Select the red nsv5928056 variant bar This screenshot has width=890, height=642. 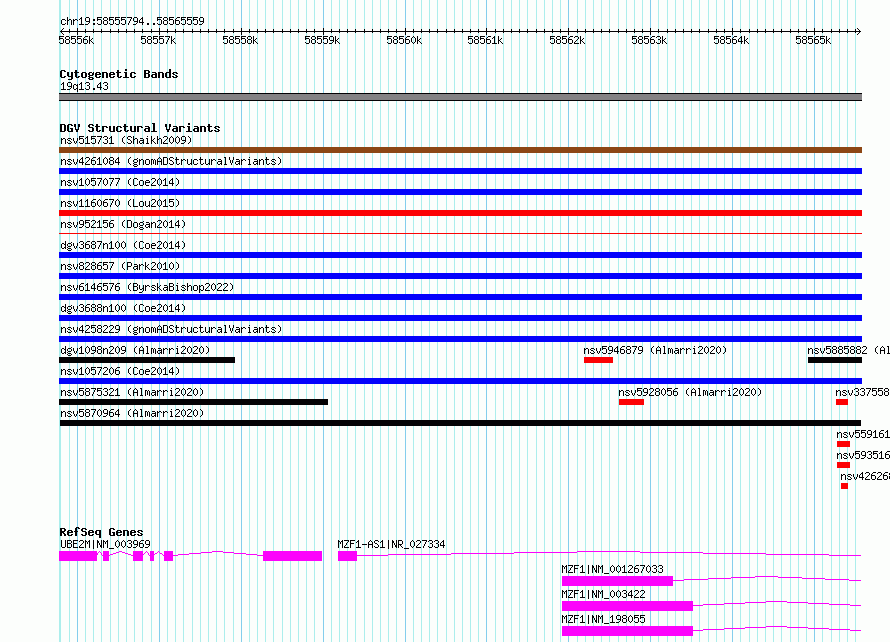(x=631, y=402)
